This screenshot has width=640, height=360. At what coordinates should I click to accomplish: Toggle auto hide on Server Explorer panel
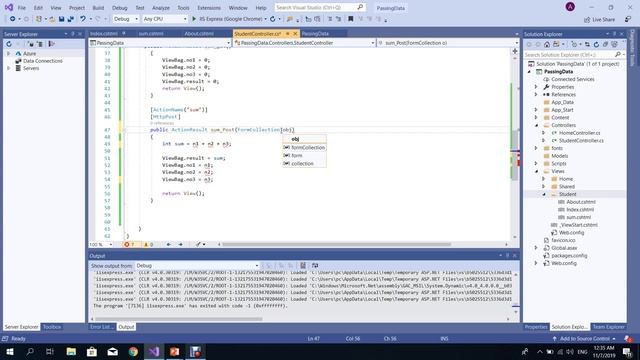point(73,34)
